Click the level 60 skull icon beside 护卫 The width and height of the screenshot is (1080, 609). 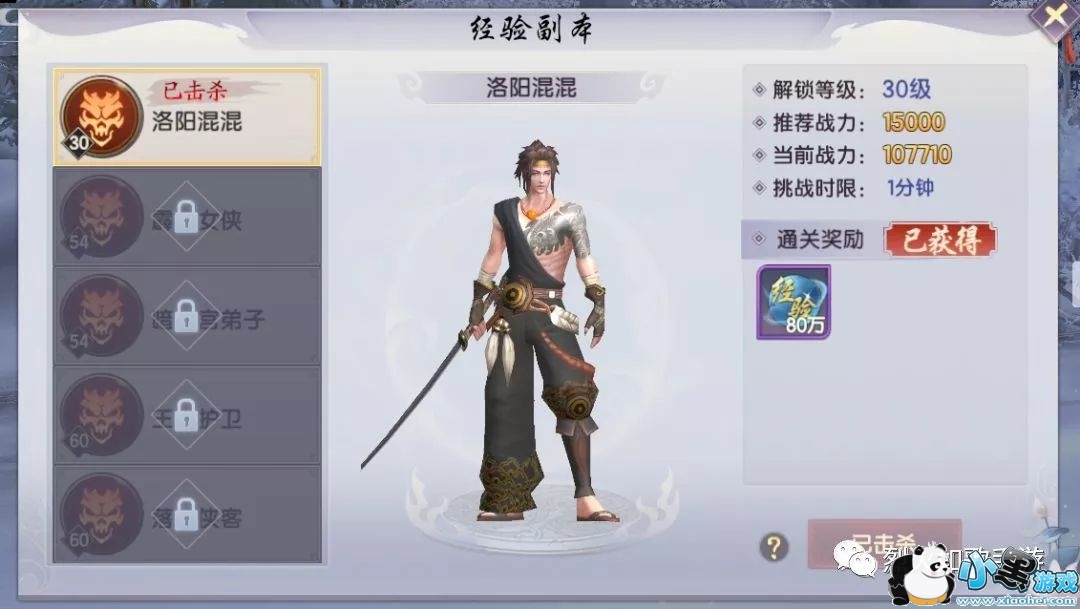click(x=101, y=415)
